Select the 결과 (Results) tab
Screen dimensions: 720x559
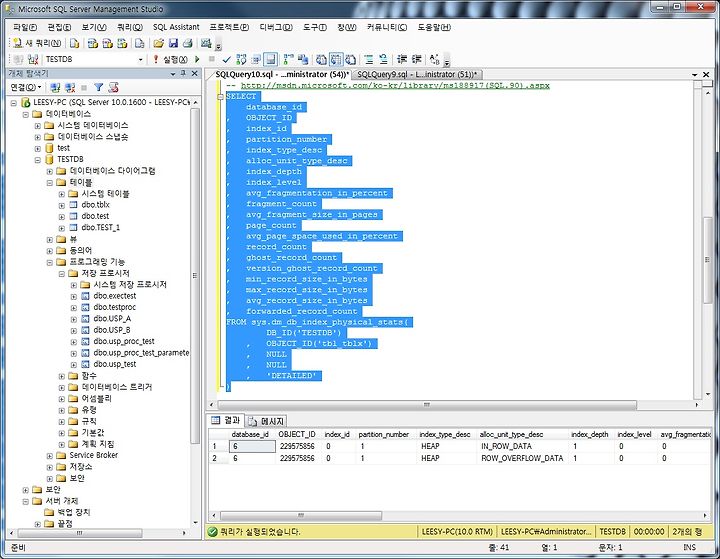(226, 420)
